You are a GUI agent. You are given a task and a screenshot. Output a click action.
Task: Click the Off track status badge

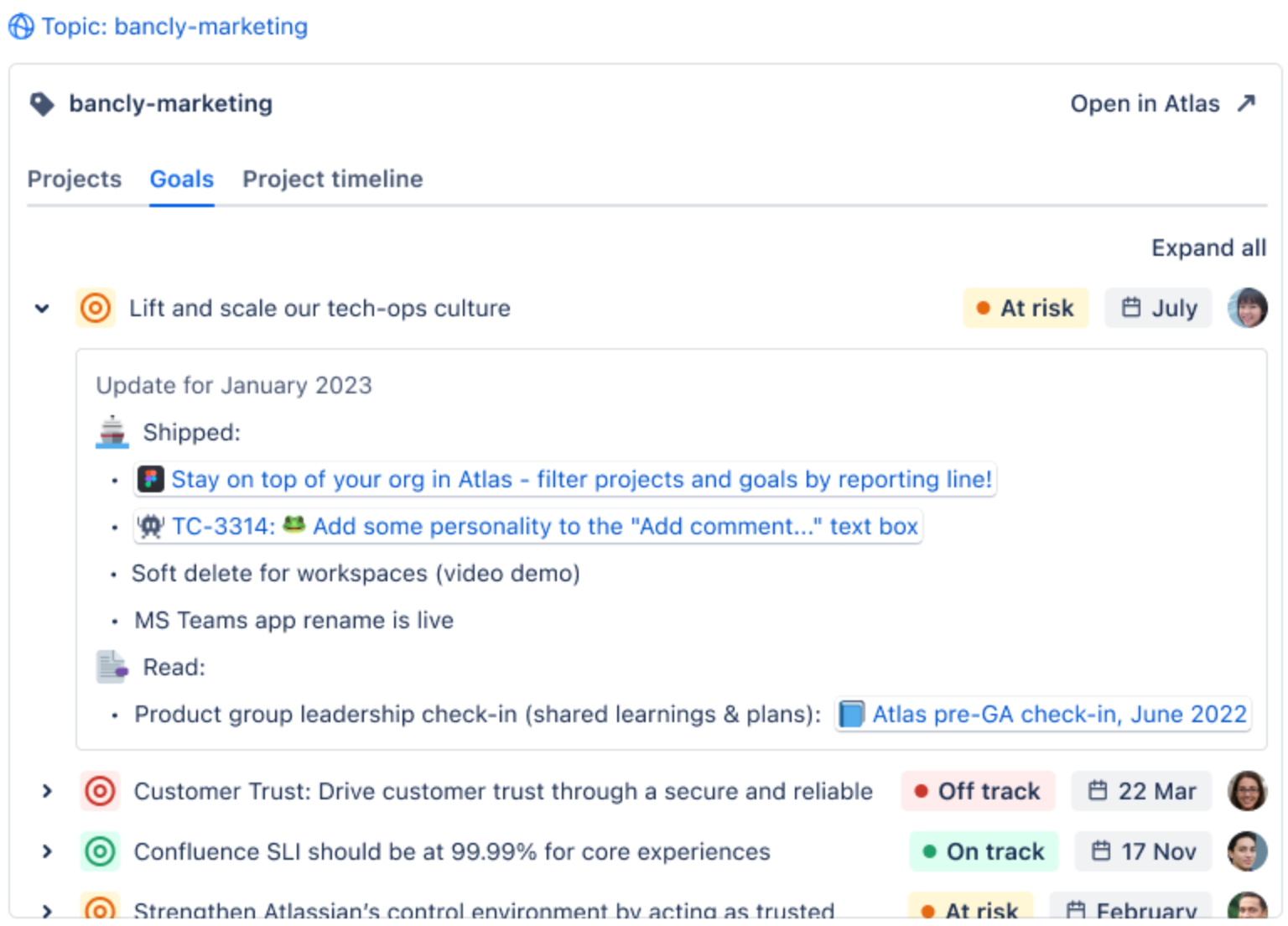(978, 791)
